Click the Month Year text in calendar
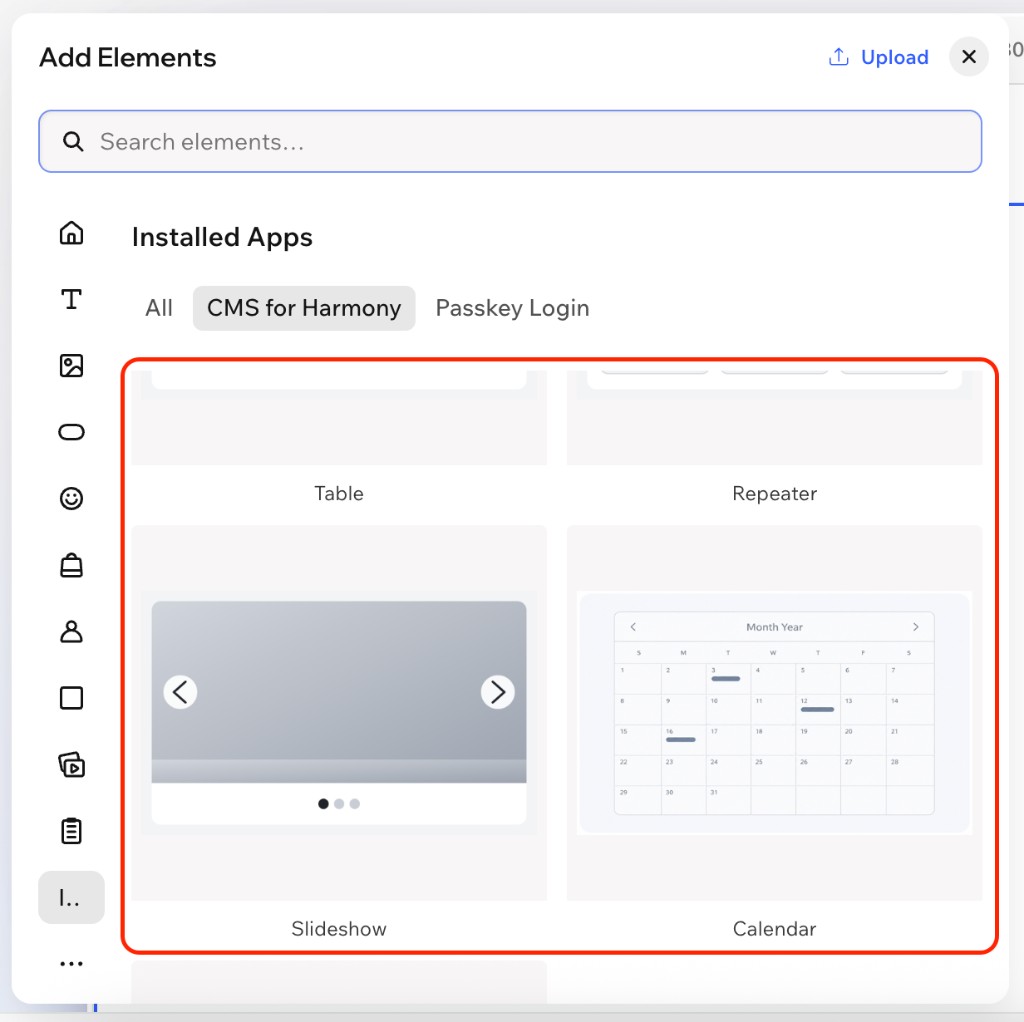 775,627
